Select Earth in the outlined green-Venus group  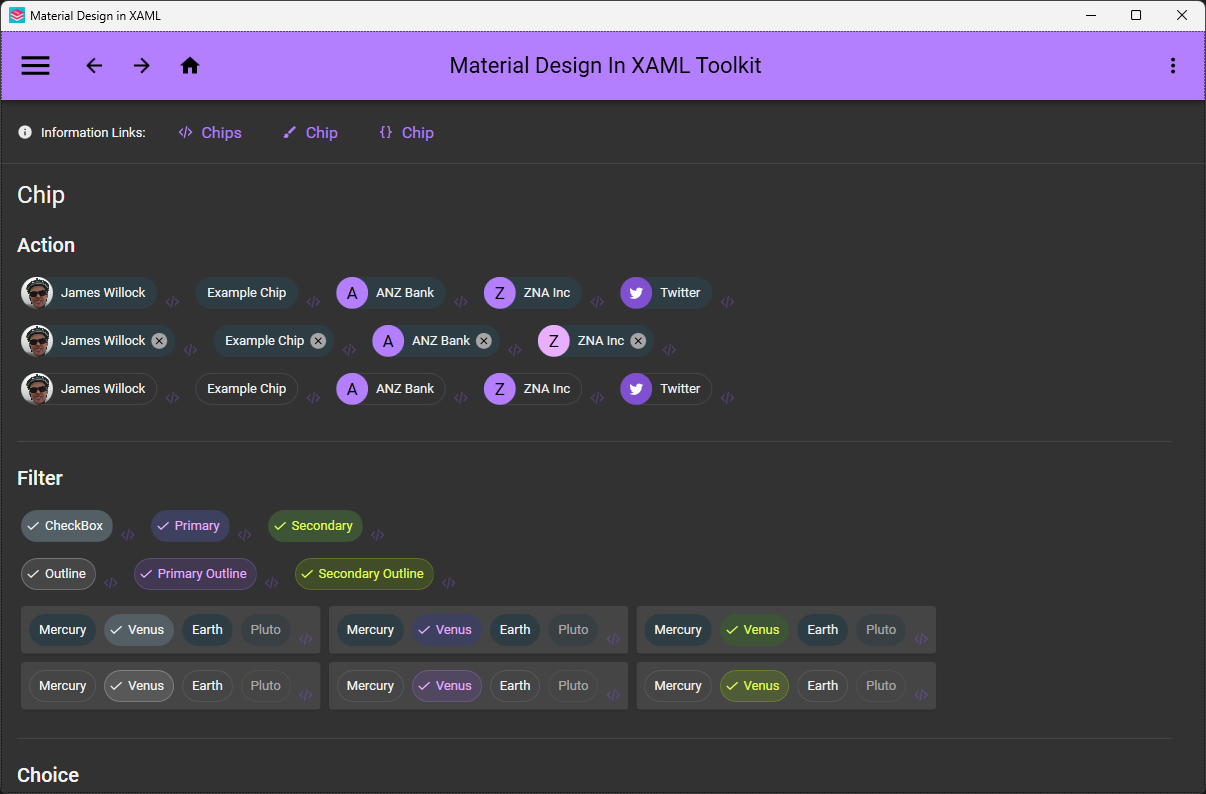click(823, 686)
